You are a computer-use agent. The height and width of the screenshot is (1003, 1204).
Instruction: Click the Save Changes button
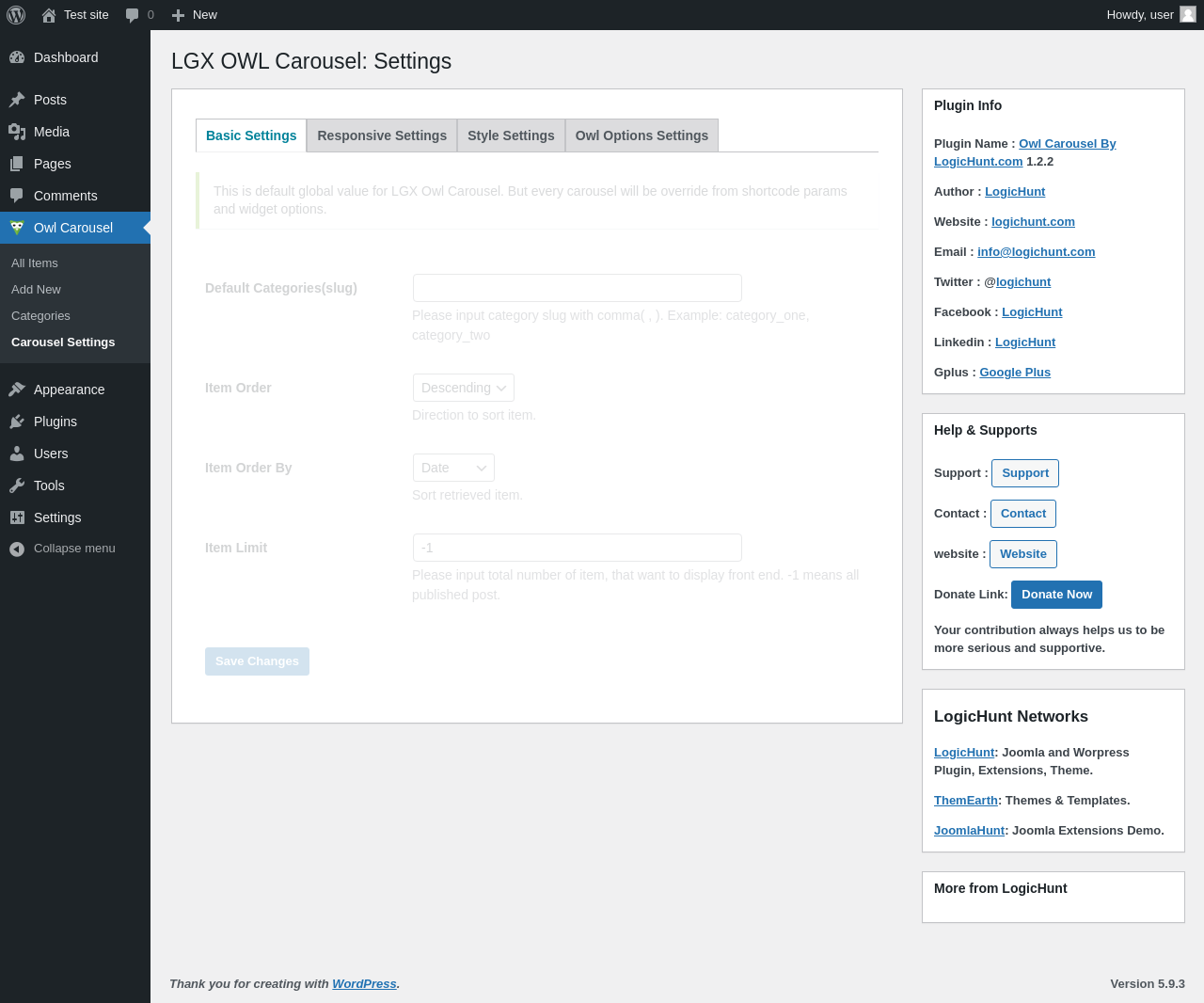(257, 661)
